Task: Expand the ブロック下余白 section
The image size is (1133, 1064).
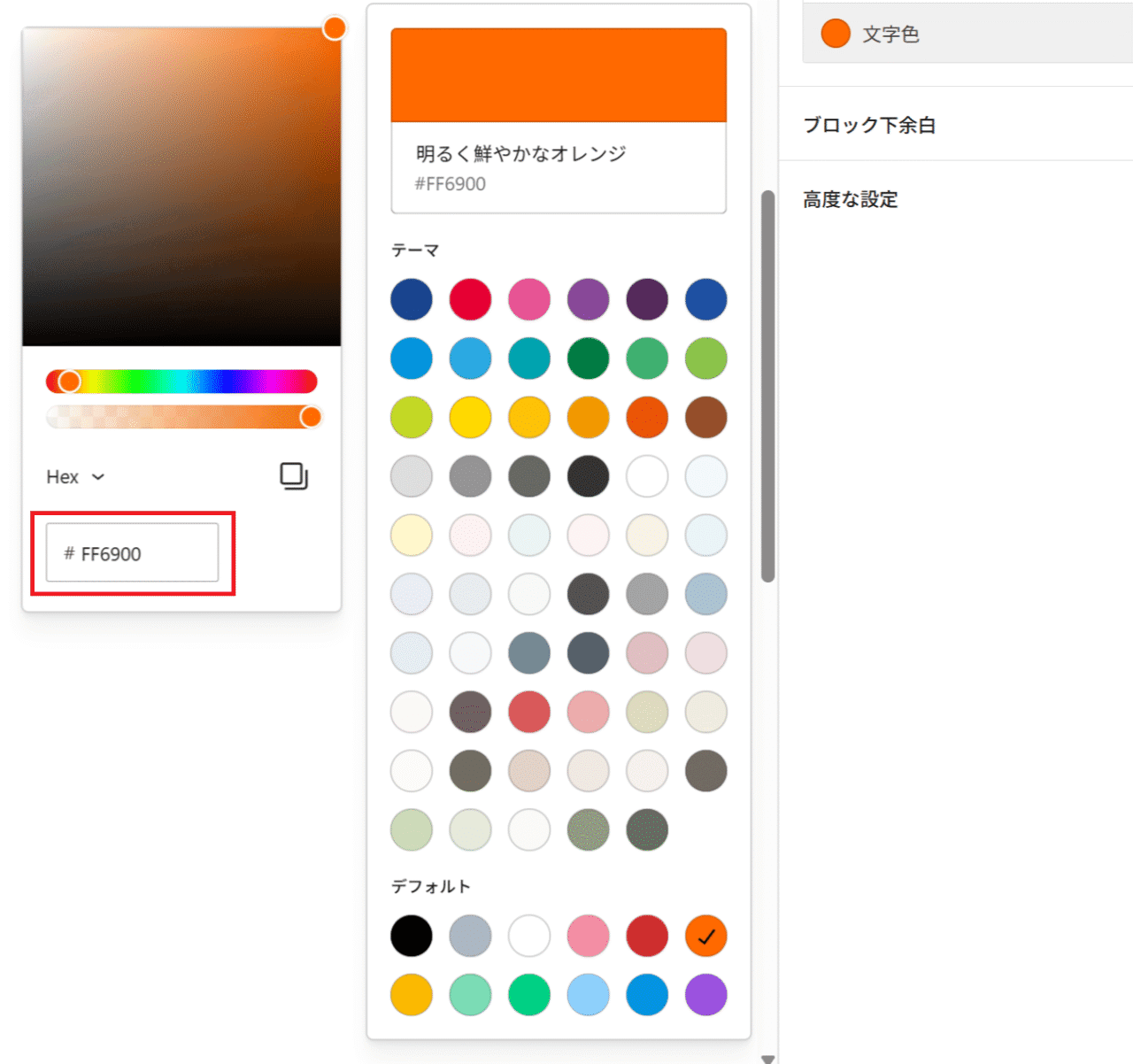Action: coord(869,125)
